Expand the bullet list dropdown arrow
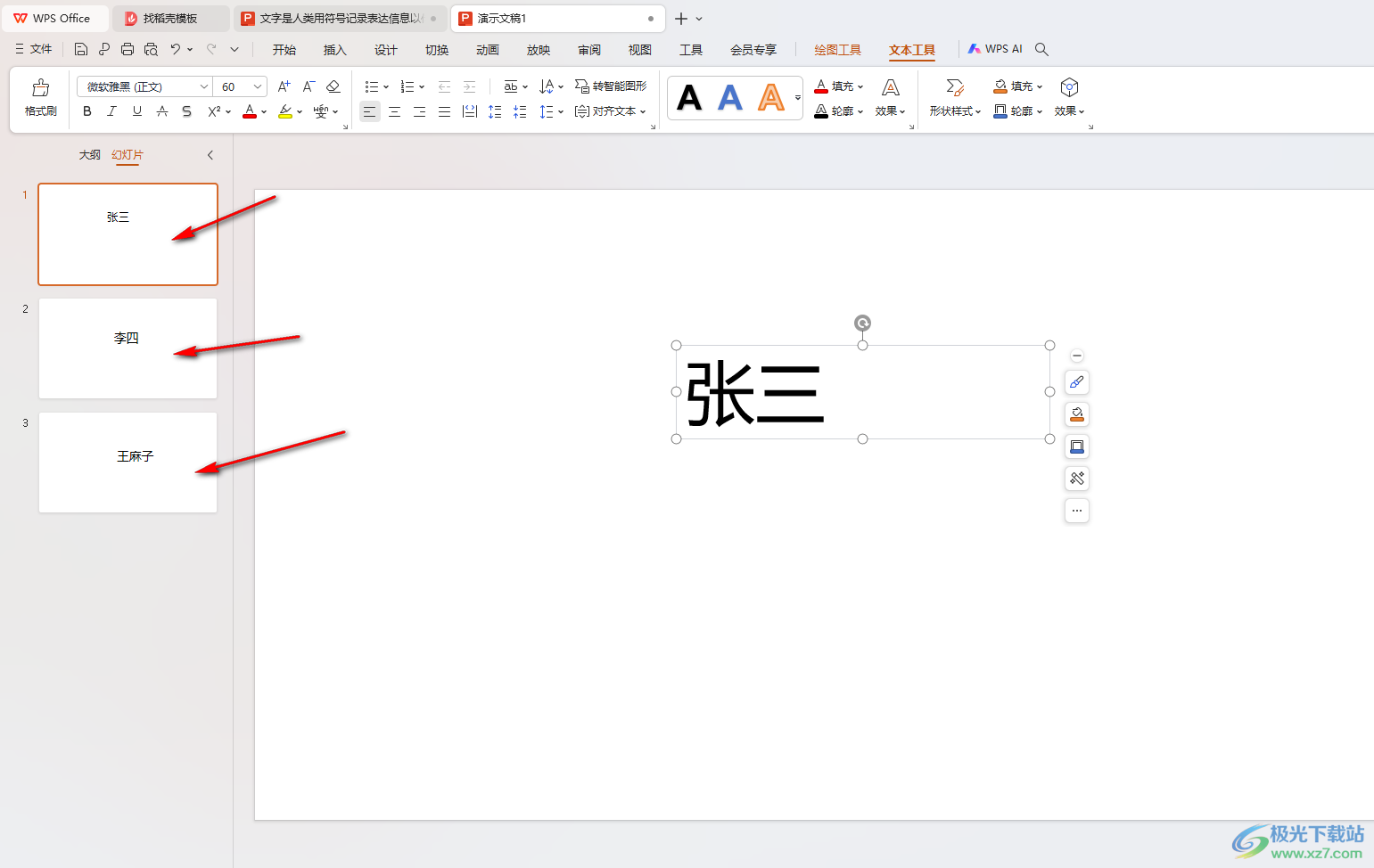Image resolution: width=1374 pixels, height=868 pixels. pyautogui.click(x=386, y=87)
